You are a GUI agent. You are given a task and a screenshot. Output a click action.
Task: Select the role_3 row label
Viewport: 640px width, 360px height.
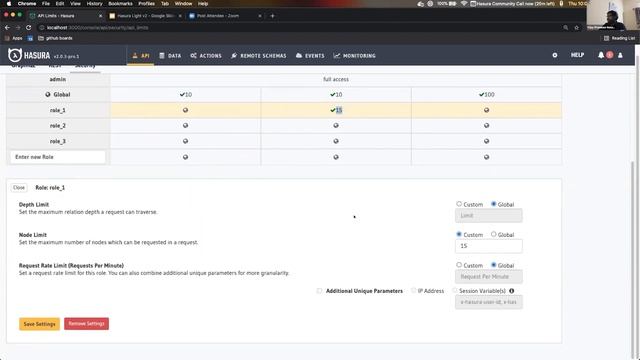(58, 141)
